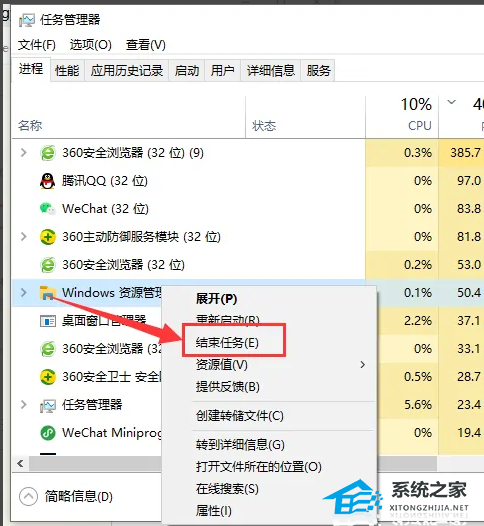This screenshot has width=484, height=526.
Task: Open the 文件(F) menu
Action: (x=37, y=45)
